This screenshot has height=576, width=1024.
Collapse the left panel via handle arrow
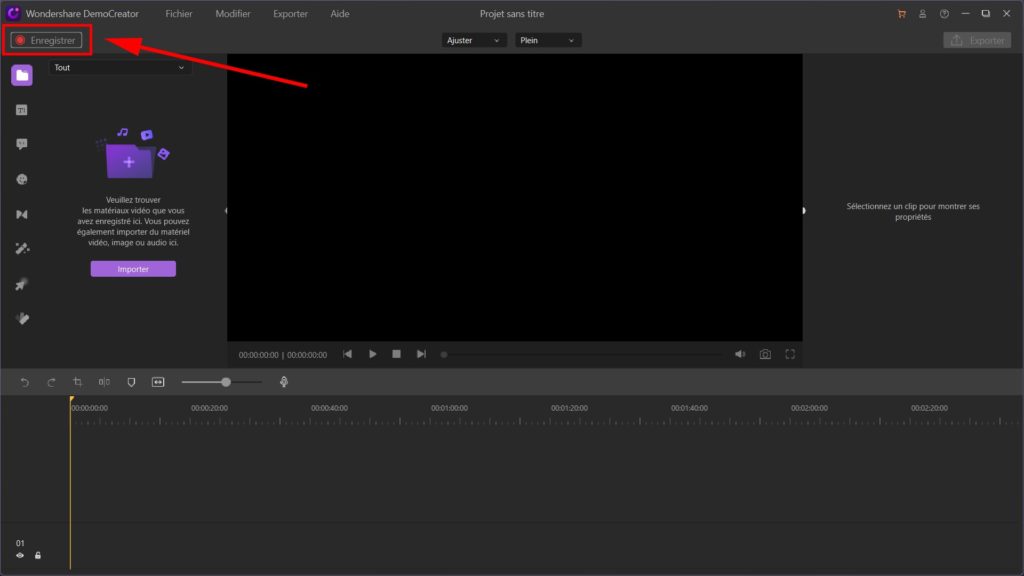[x=226, y=210]
